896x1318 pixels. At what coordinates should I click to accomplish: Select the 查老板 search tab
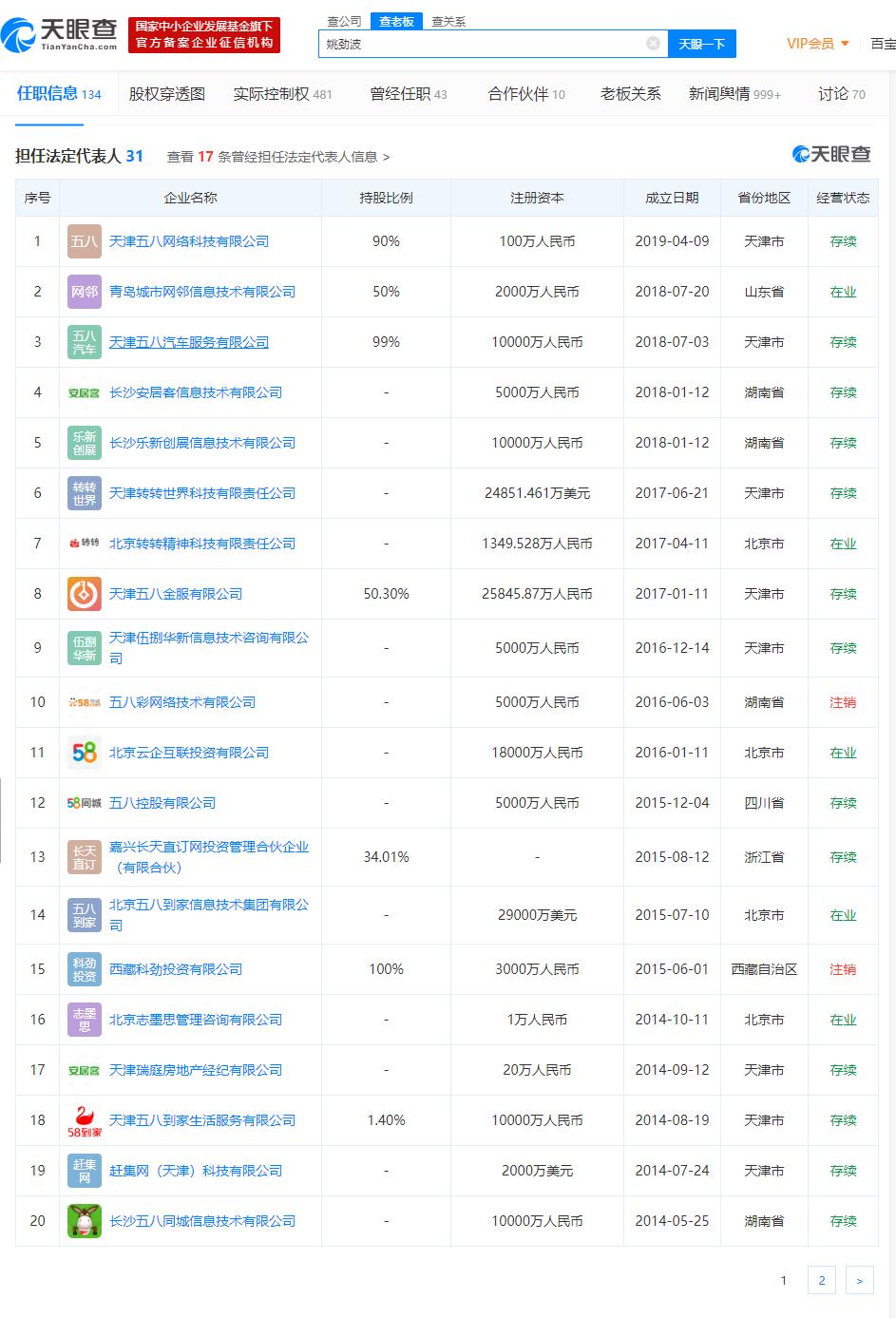396,21
